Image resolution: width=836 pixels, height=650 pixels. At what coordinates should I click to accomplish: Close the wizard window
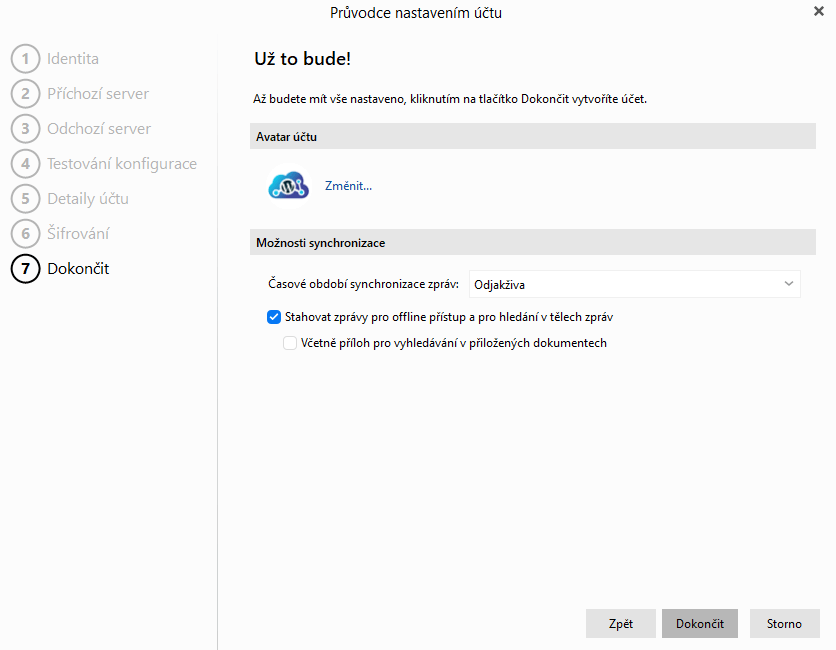pos(819,12)
